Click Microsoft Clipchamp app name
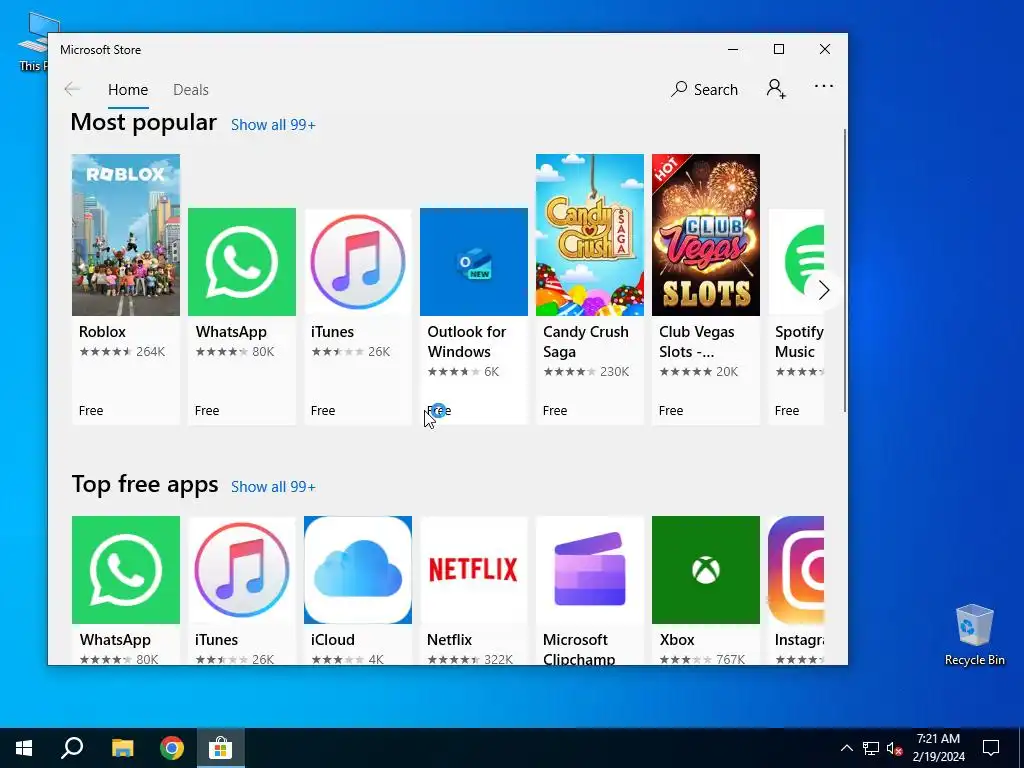This screenshot has height=768, width=1024. [579, 649]
